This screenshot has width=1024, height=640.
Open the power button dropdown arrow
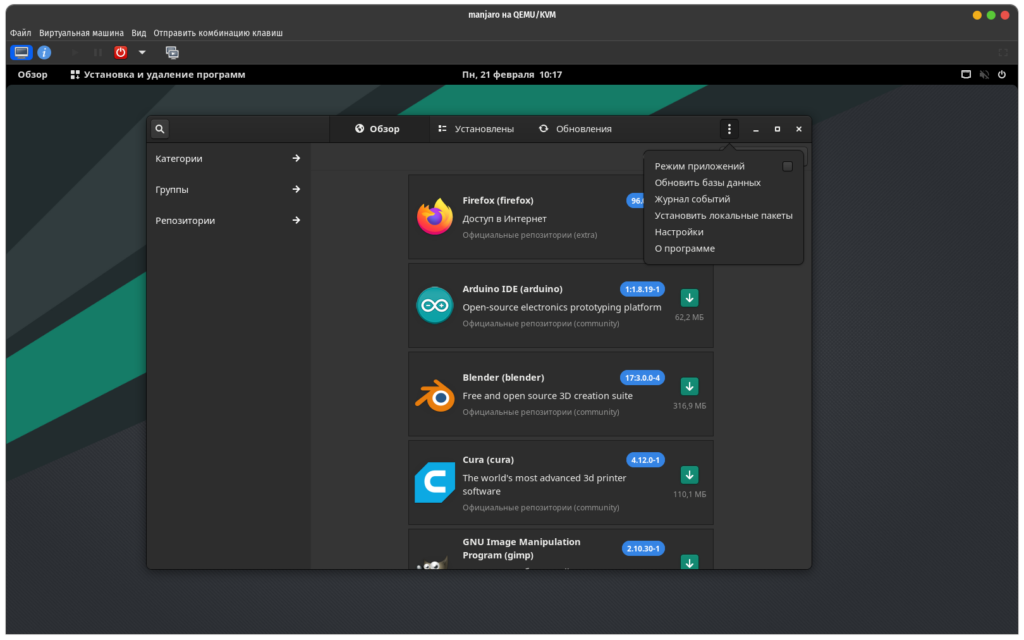click(x=142, y=52)
